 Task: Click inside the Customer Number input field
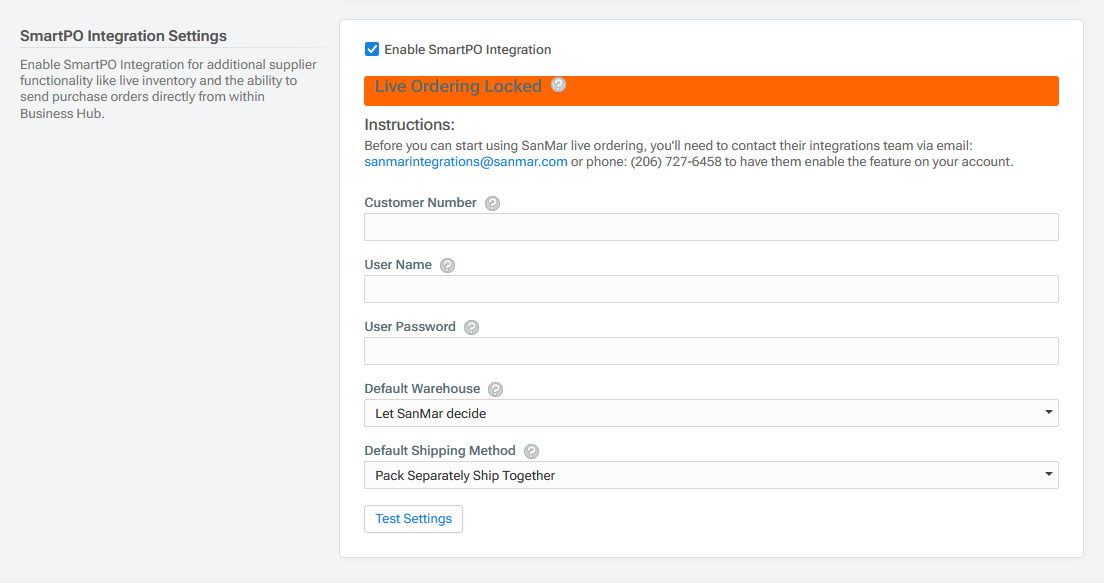(711, 226)
